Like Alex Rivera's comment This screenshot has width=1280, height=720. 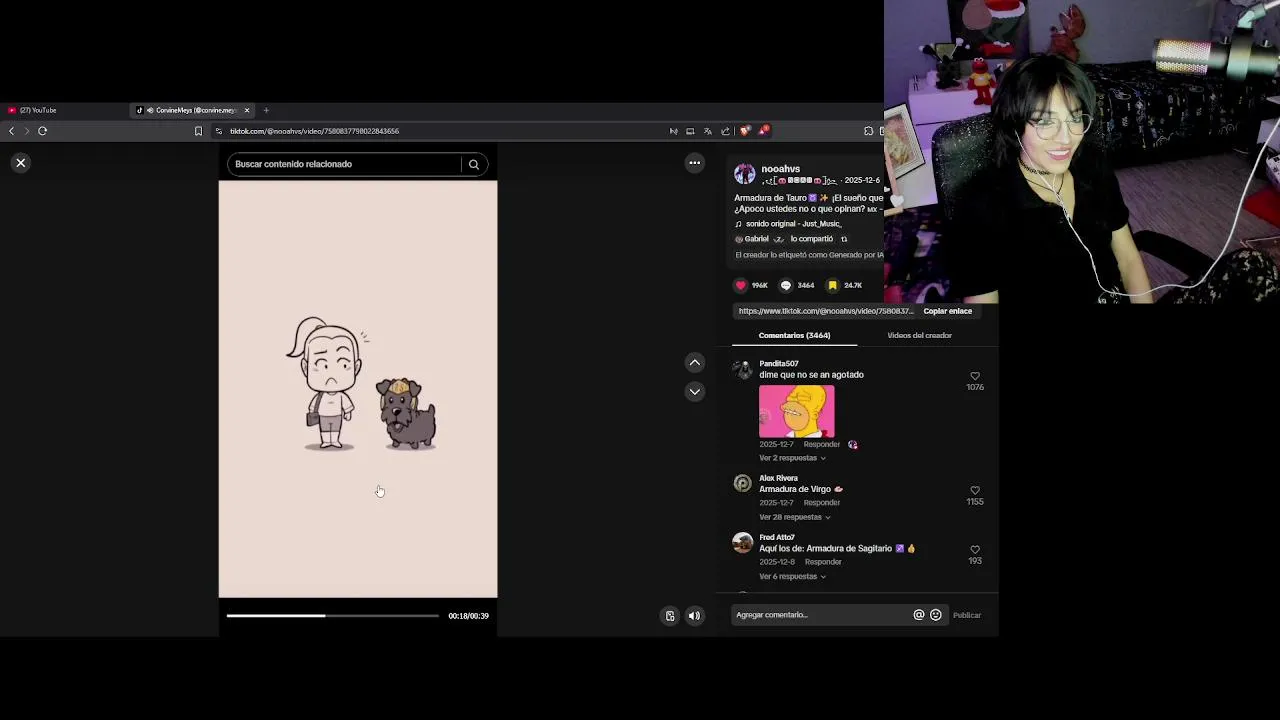click(x=975, y=491)
